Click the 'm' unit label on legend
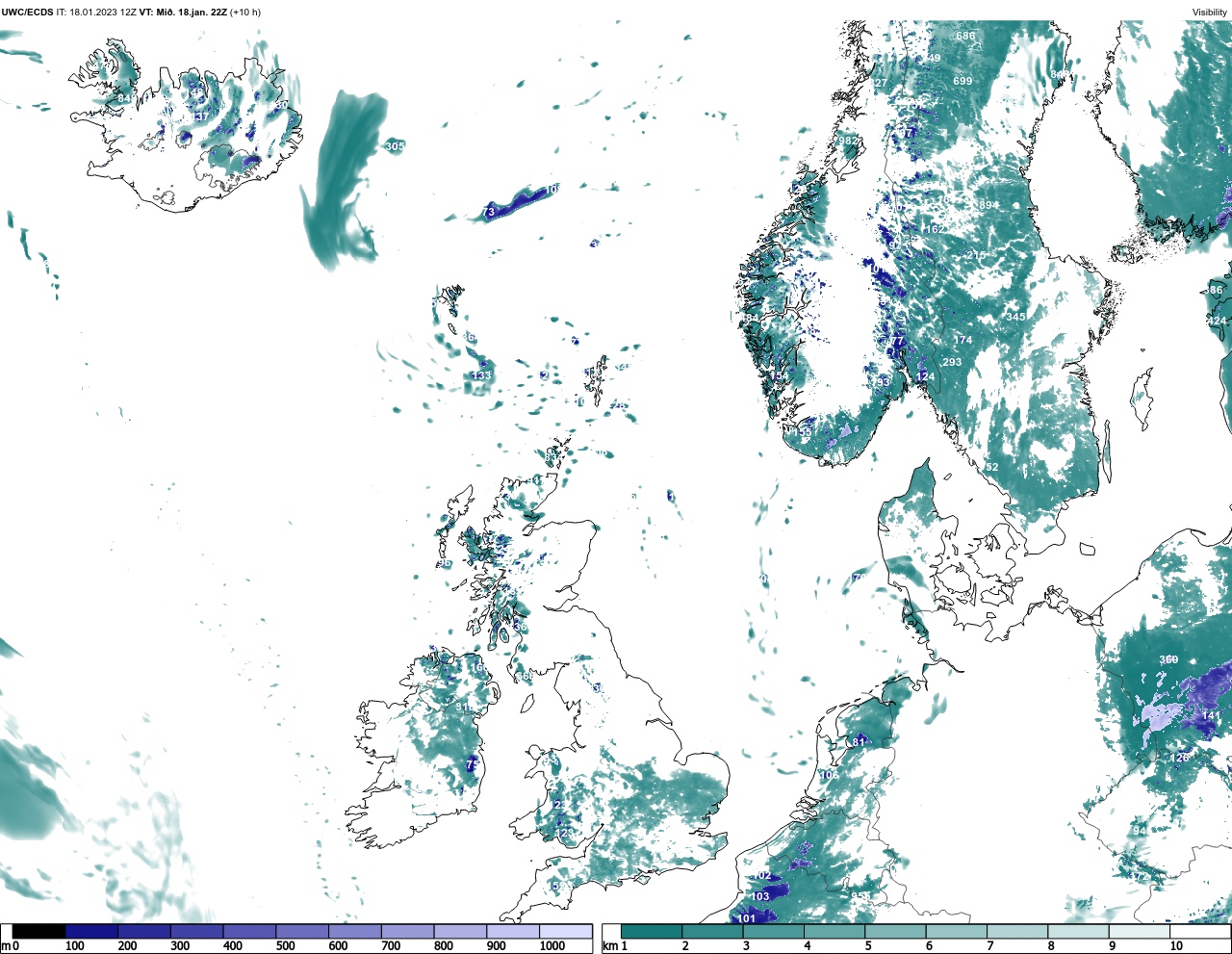 6,946
